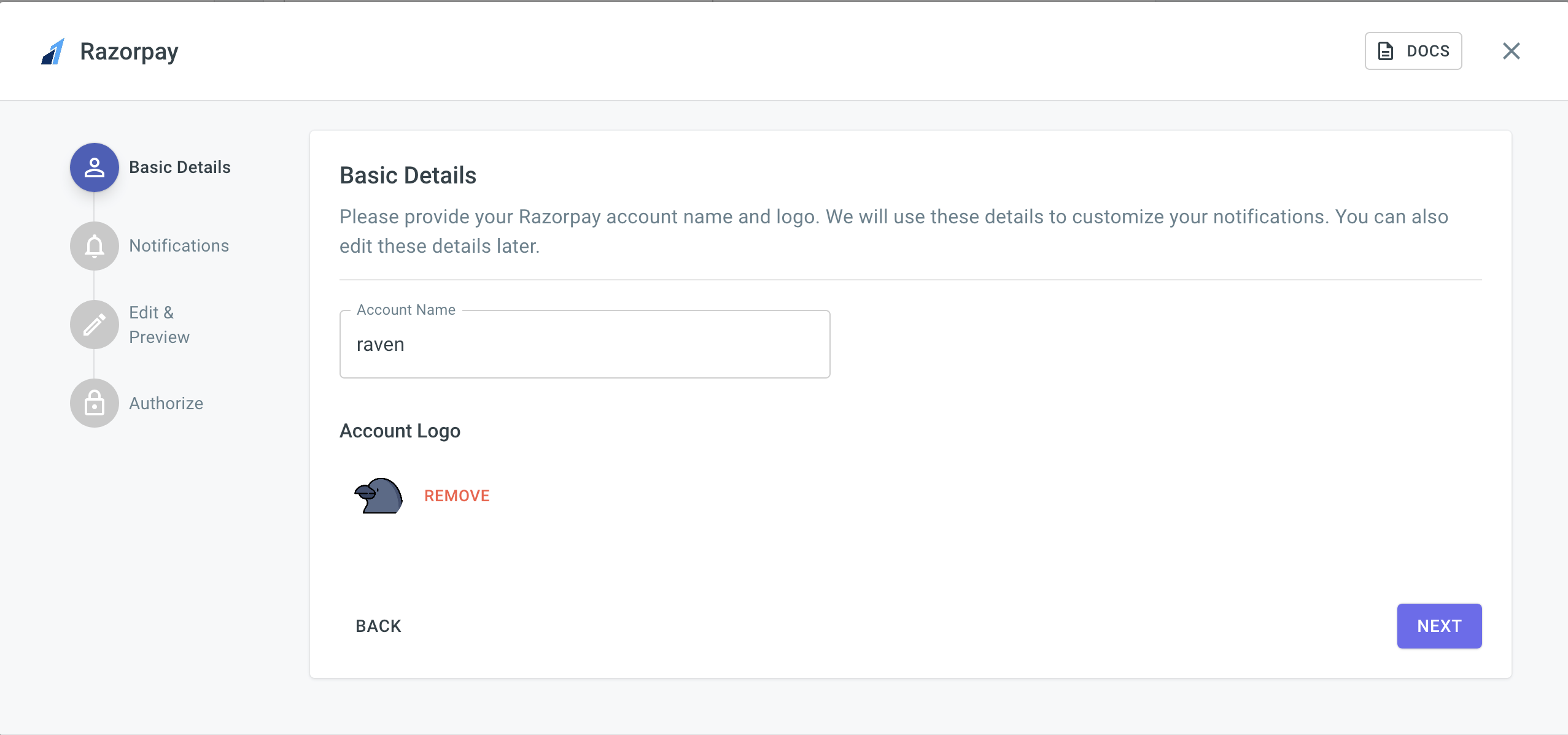The height and width of the screenshot is (735, 1568).
Task: Click the close X at the top right
Action: click(x=1512, y=51)
